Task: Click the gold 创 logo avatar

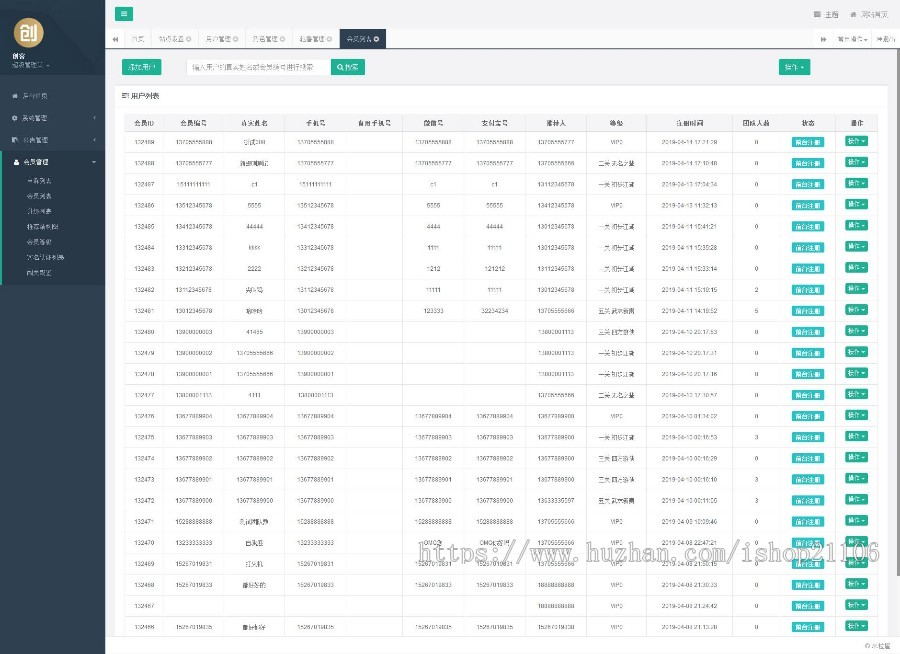Action: point(28,33)
